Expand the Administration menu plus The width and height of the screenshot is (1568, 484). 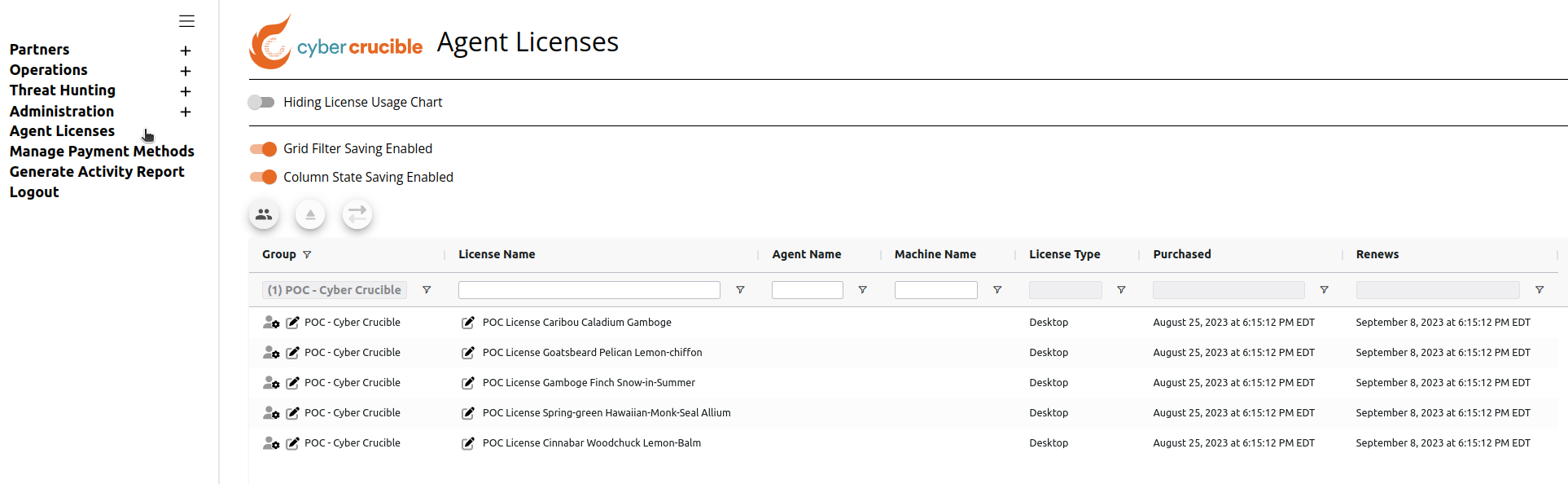[186, 112]
